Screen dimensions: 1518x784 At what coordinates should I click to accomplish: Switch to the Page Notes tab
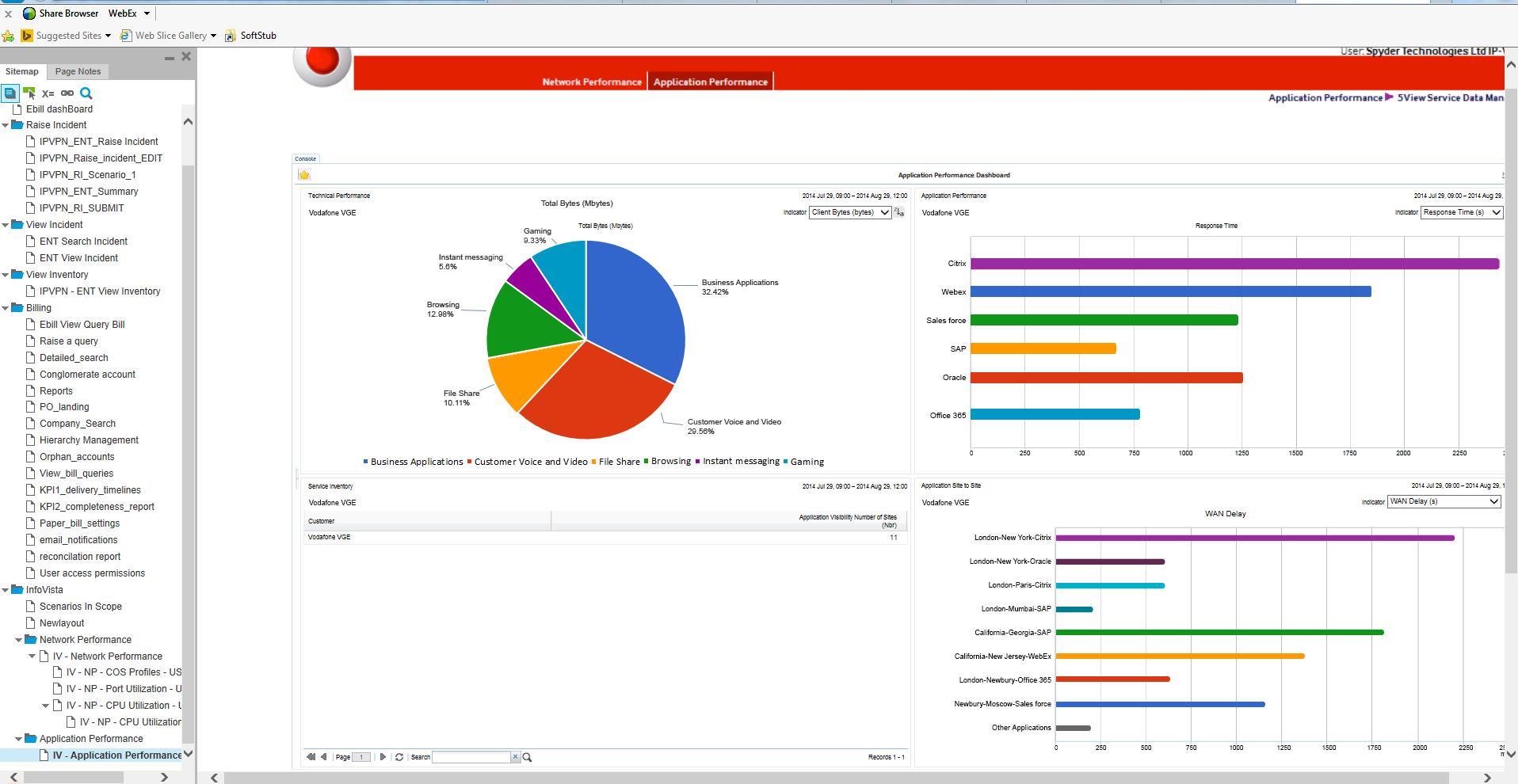[78, 71]
